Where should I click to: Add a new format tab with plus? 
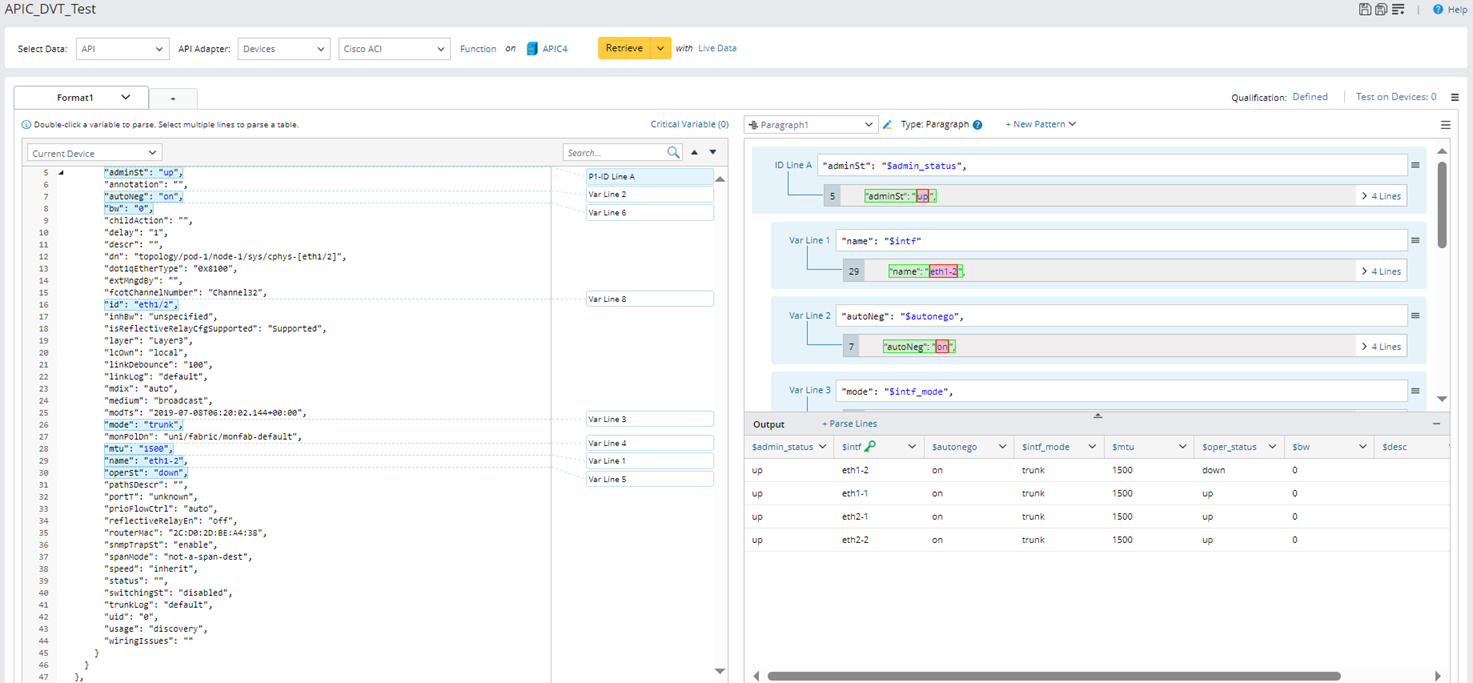tap(173, 99)
